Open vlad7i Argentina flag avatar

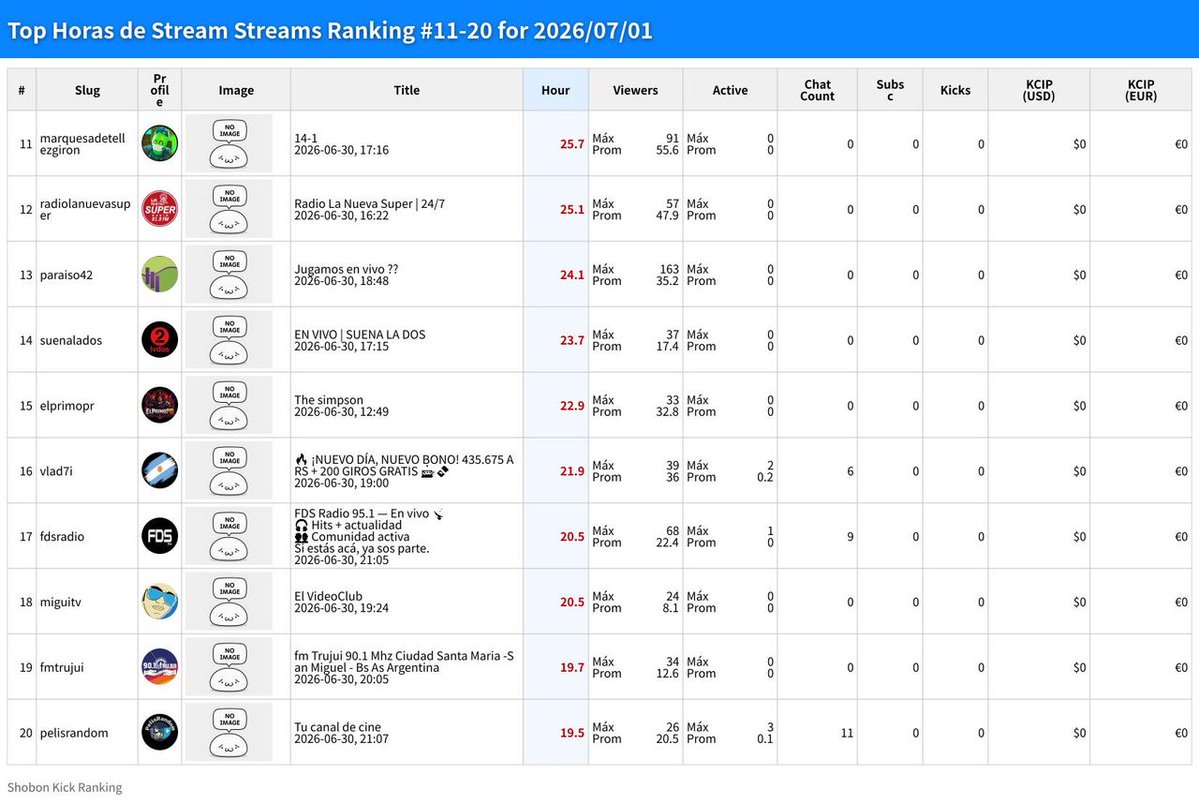[160, 471]
